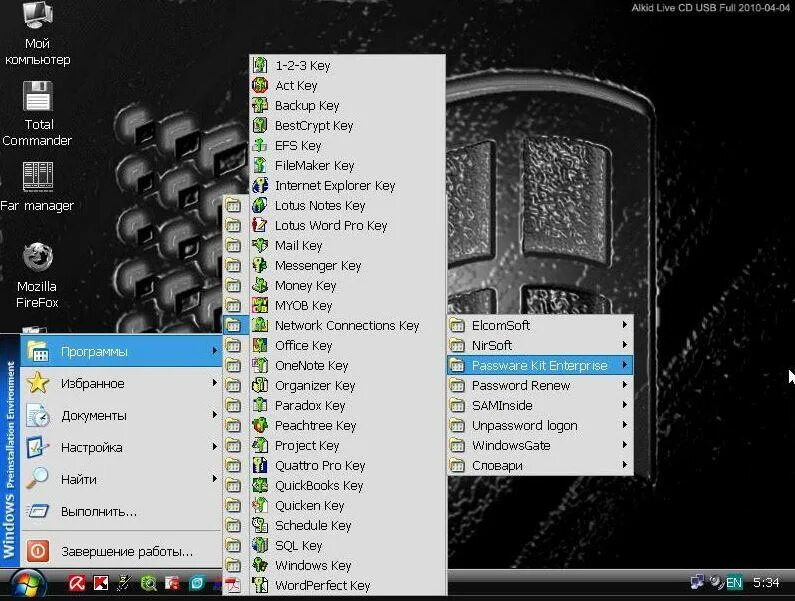Expand the Словари submenu arrow

point(625,465)
